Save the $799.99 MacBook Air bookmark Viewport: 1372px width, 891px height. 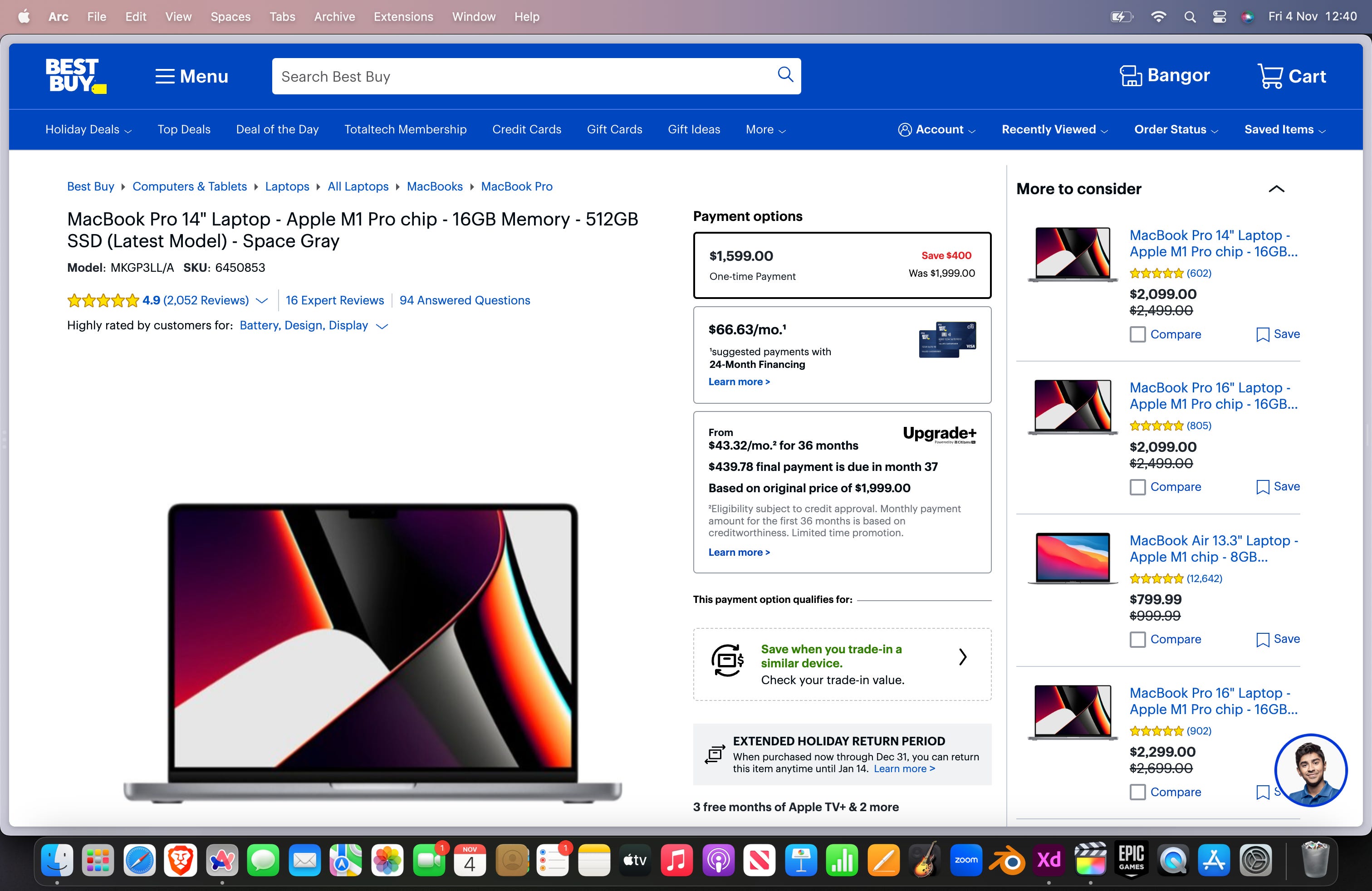[x=1278, y=639]
